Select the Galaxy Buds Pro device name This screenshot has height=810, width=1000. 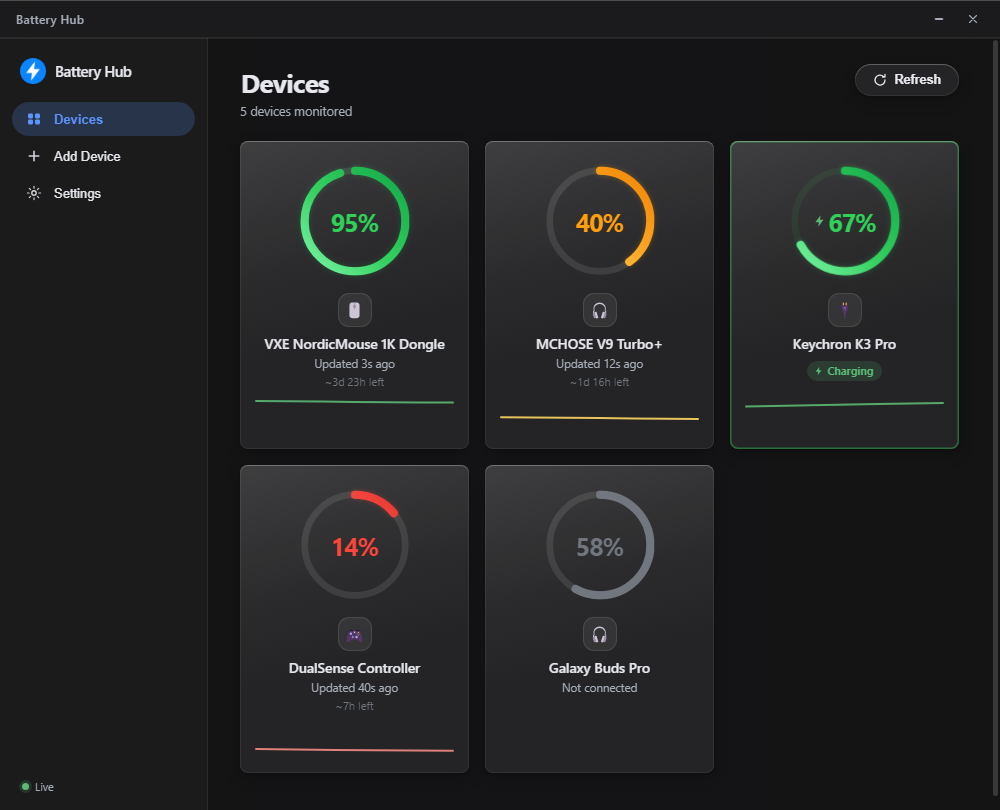point(599,668)
